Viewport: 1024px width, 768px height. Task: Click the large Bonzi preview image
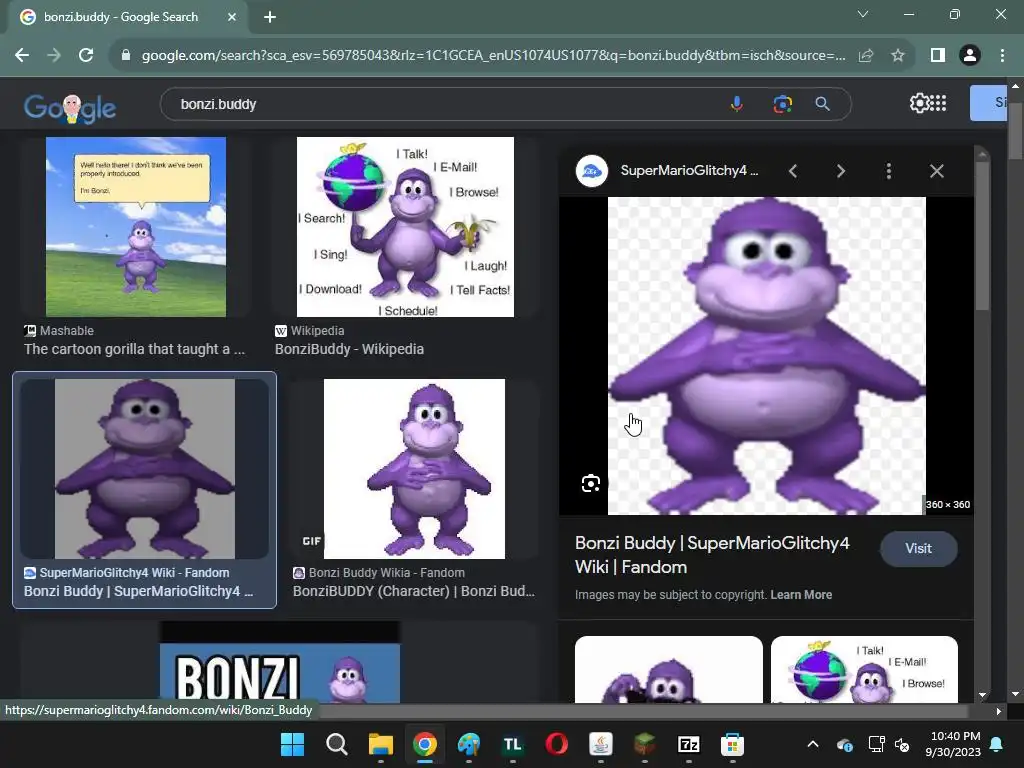766,356
